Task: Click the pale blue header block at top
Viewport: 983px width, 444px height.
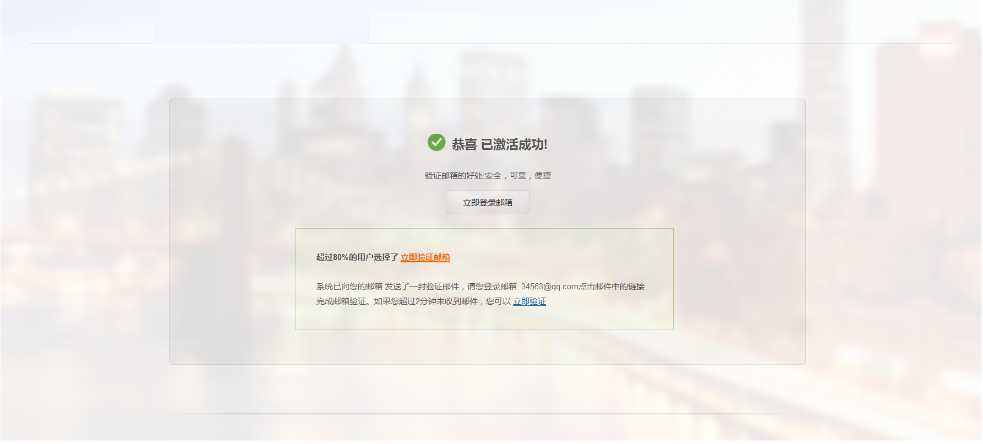Action: click(x=260, y=21)
